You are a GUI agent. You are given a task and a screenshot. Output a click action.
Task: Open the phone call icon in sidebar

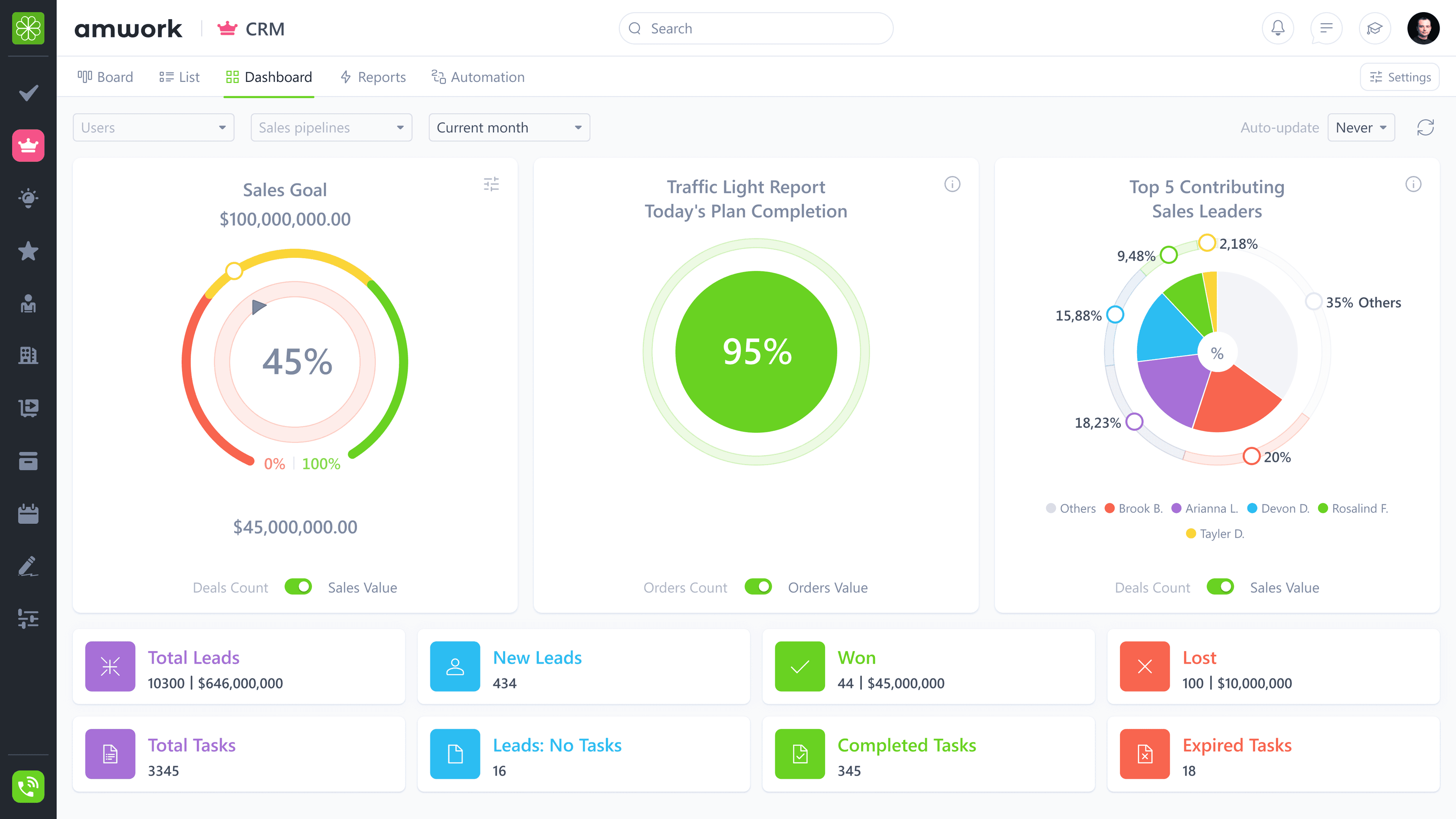(x=28, y=786)
